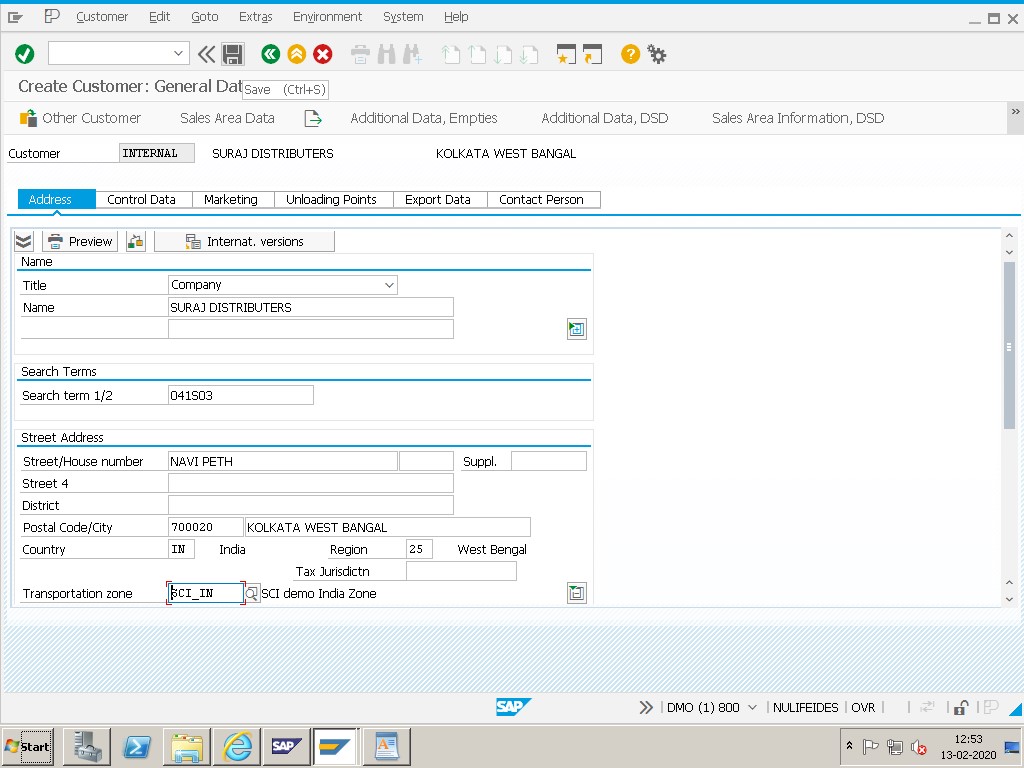This screenshot has width=1024, height=768.
Task: Click the Generate Shortcut icon
Action: tap(592, 54)
